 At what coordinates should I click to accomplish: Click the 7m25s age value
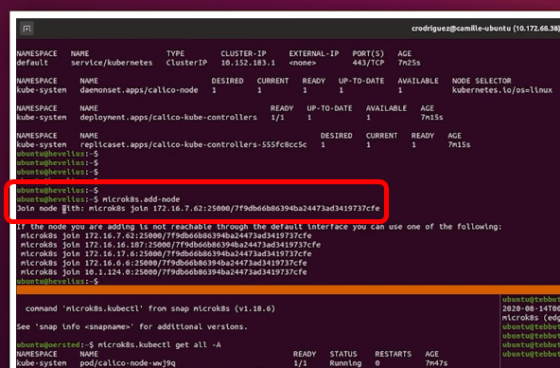pos(409,63)
